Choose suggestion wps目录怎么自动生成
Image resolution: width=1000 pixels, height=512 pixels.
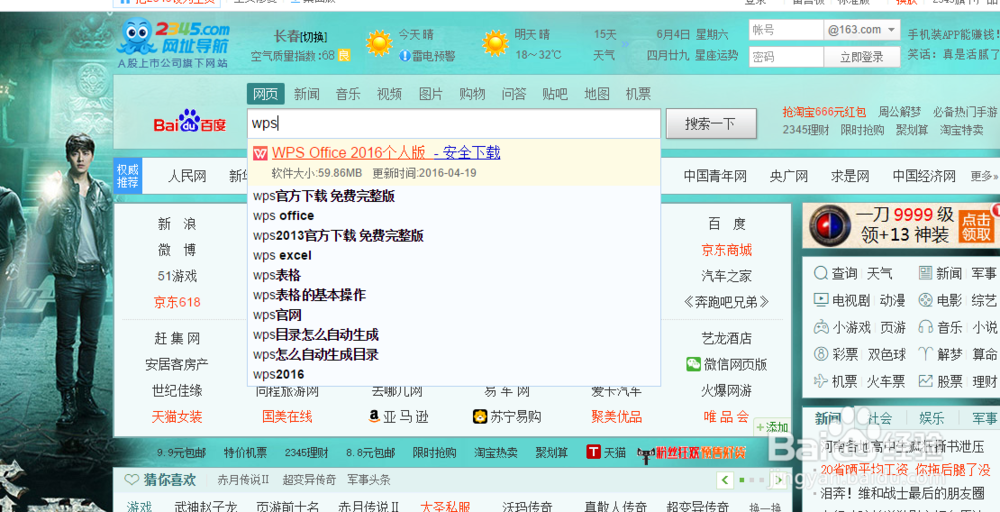click(316, 335)
